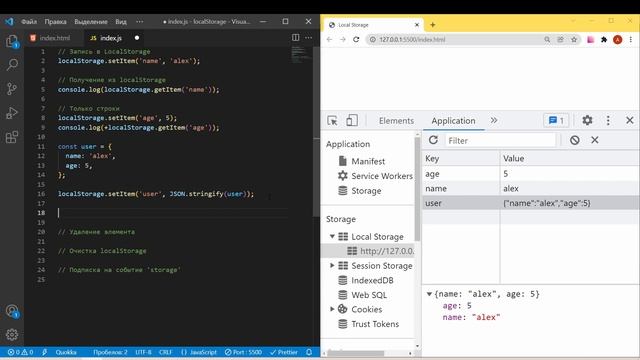Switch to the Application tab
Viewport: 640px width, 360px height.
click(x=453, y=121)
